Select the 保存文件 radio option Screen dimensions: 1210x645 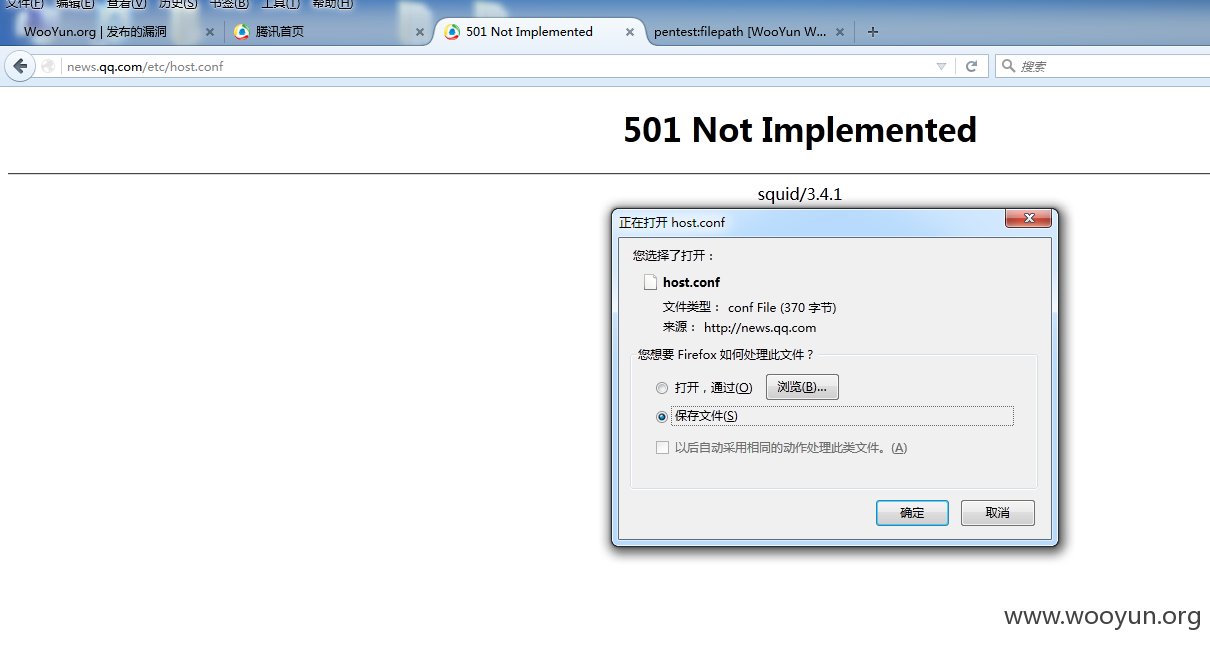pos(662,417)
